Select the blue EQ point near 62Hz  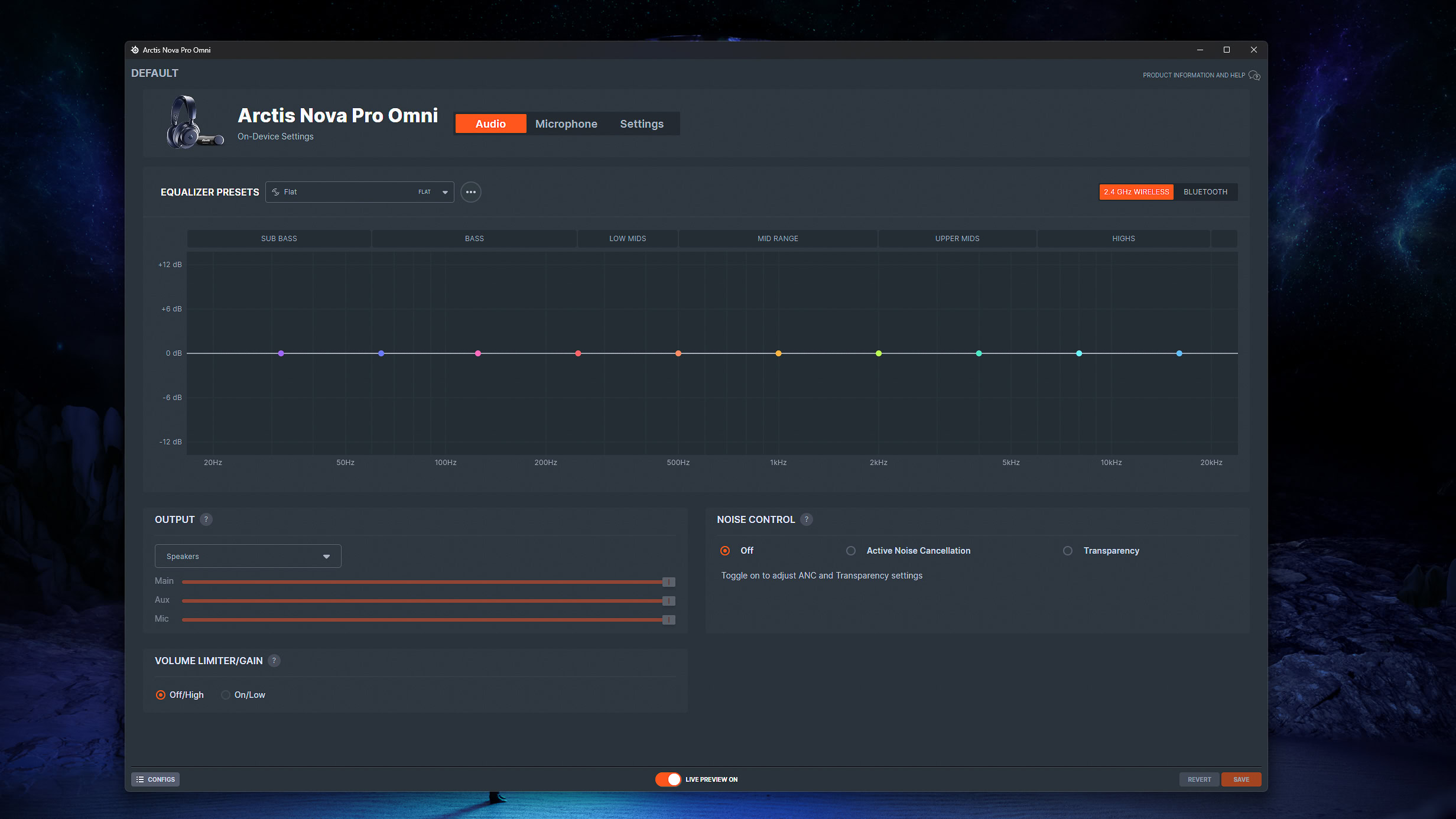[x=381, y=353]
